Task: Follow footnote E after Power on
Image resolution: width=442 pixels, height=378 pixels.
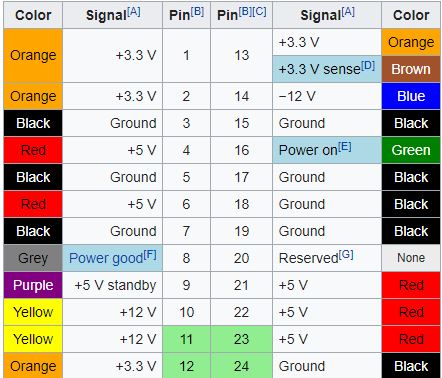Action: point(345,146)
